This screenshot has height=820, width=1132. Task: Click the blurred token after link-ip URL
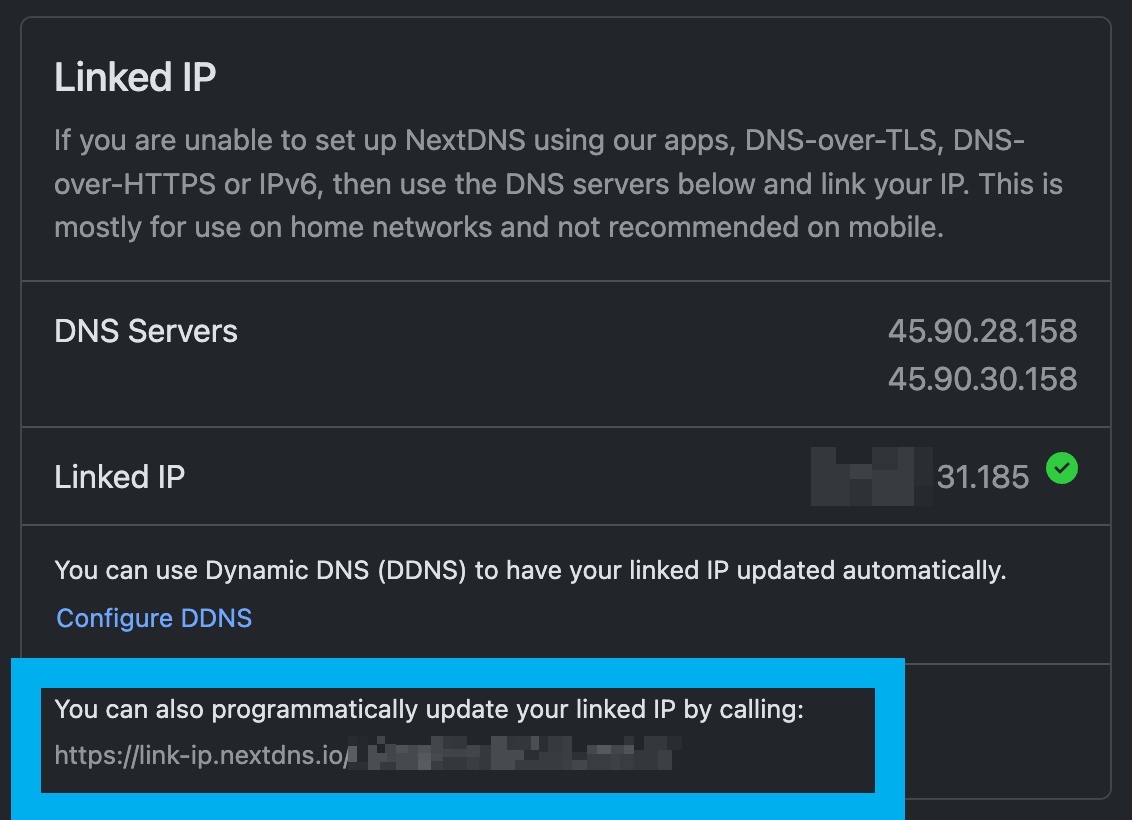click(x=514, y=754)
